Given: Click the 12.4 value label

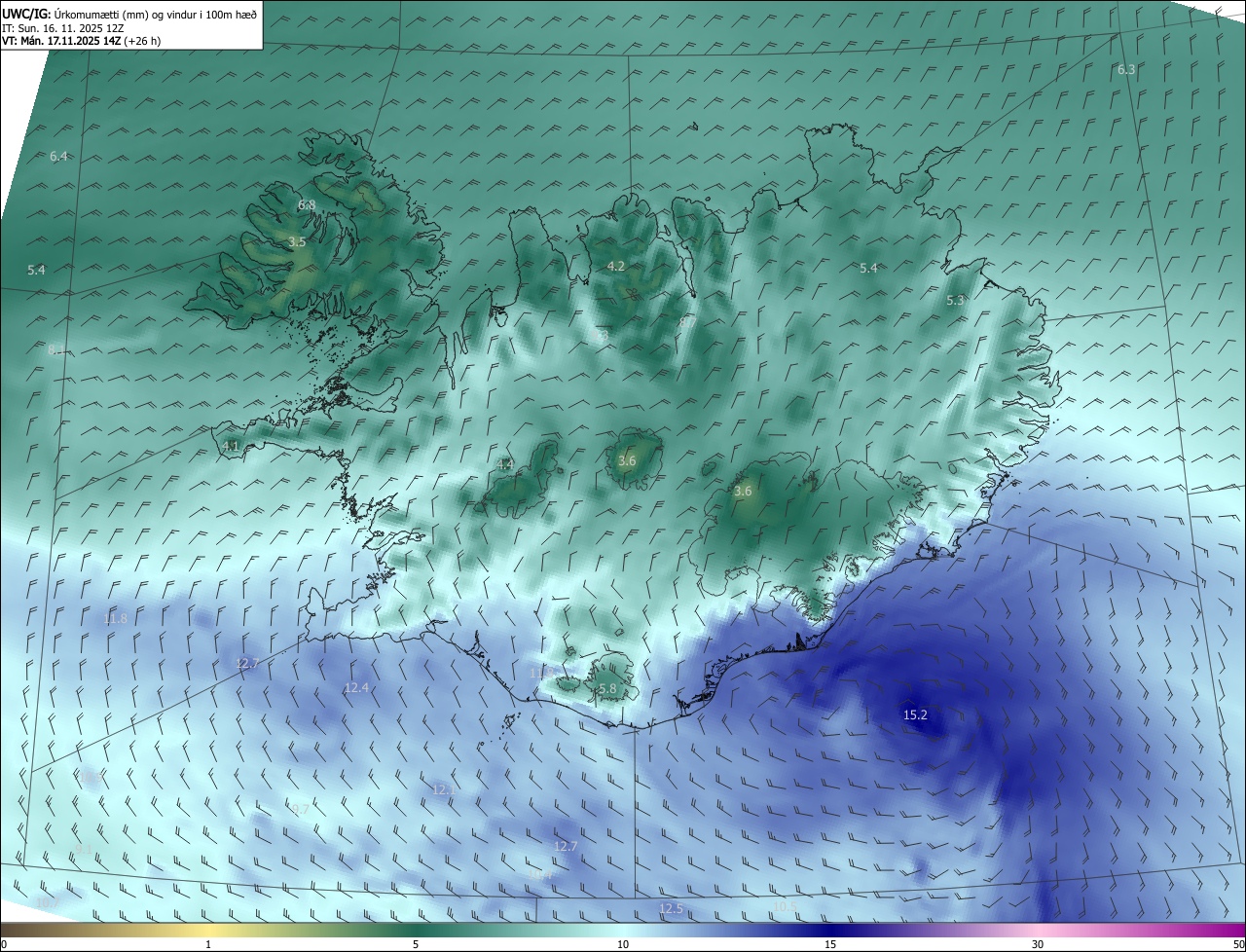Looking at the screenshot, I should (356, 687).
